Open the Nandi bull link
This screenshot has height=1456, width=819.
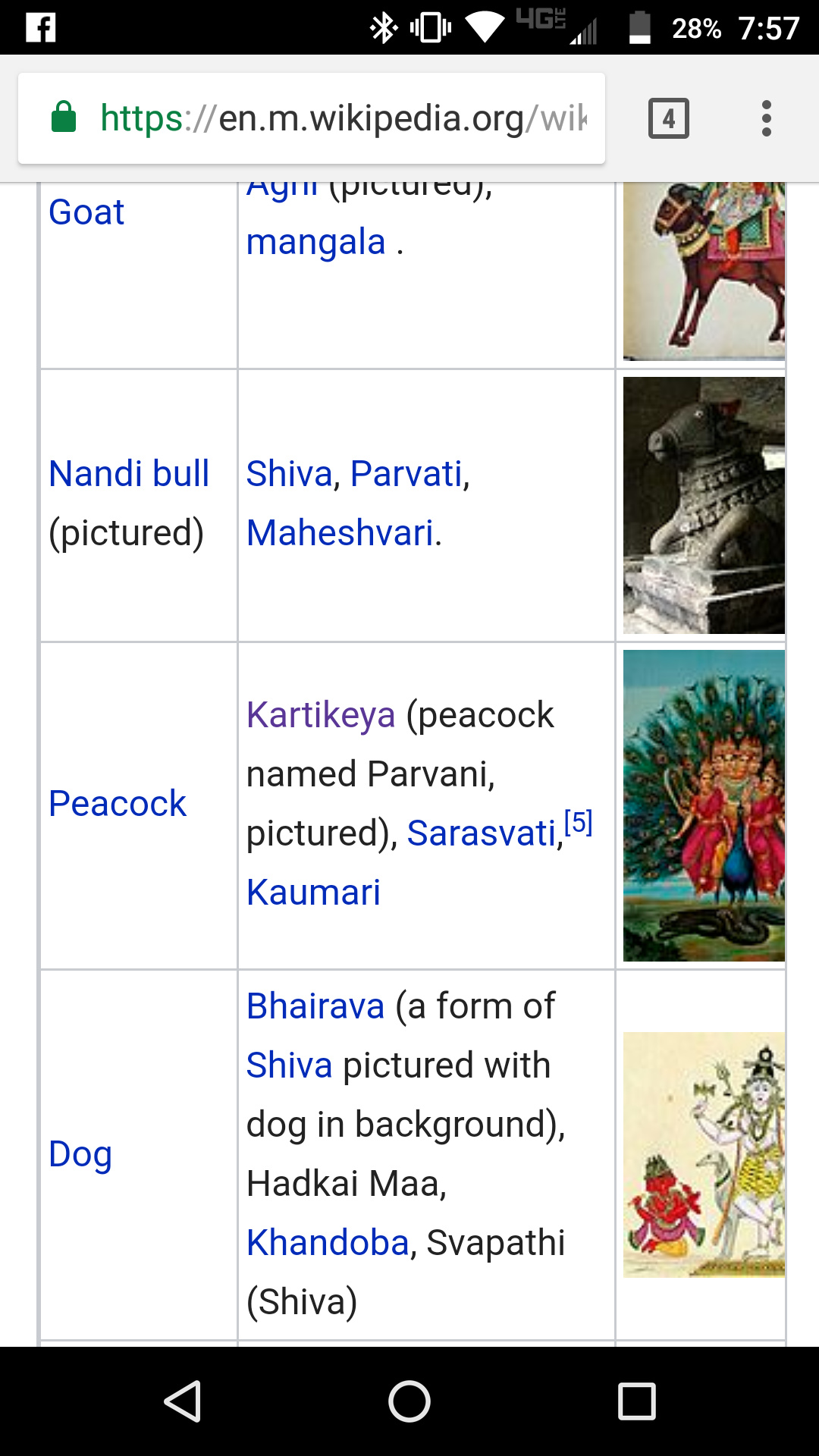point(129,474)
